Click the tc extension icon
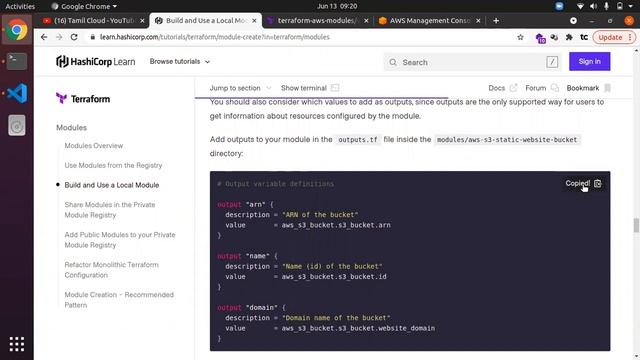 [x=584, y=37]
